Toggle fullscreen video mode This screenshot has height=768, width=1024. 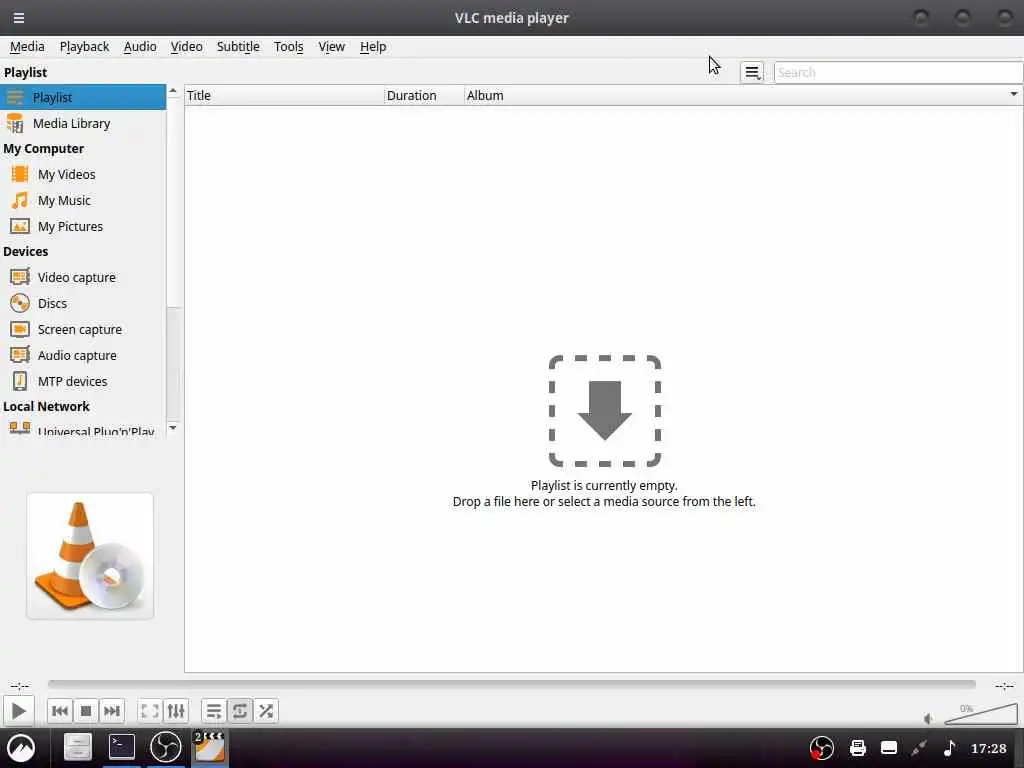click(150, 711)
